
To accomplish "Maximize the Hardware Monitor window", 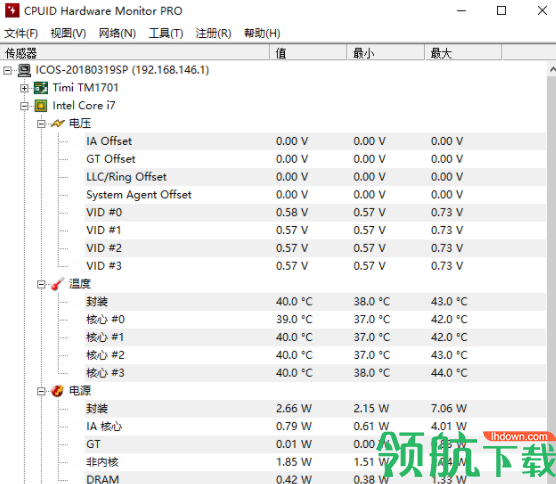I will (501, 11).
